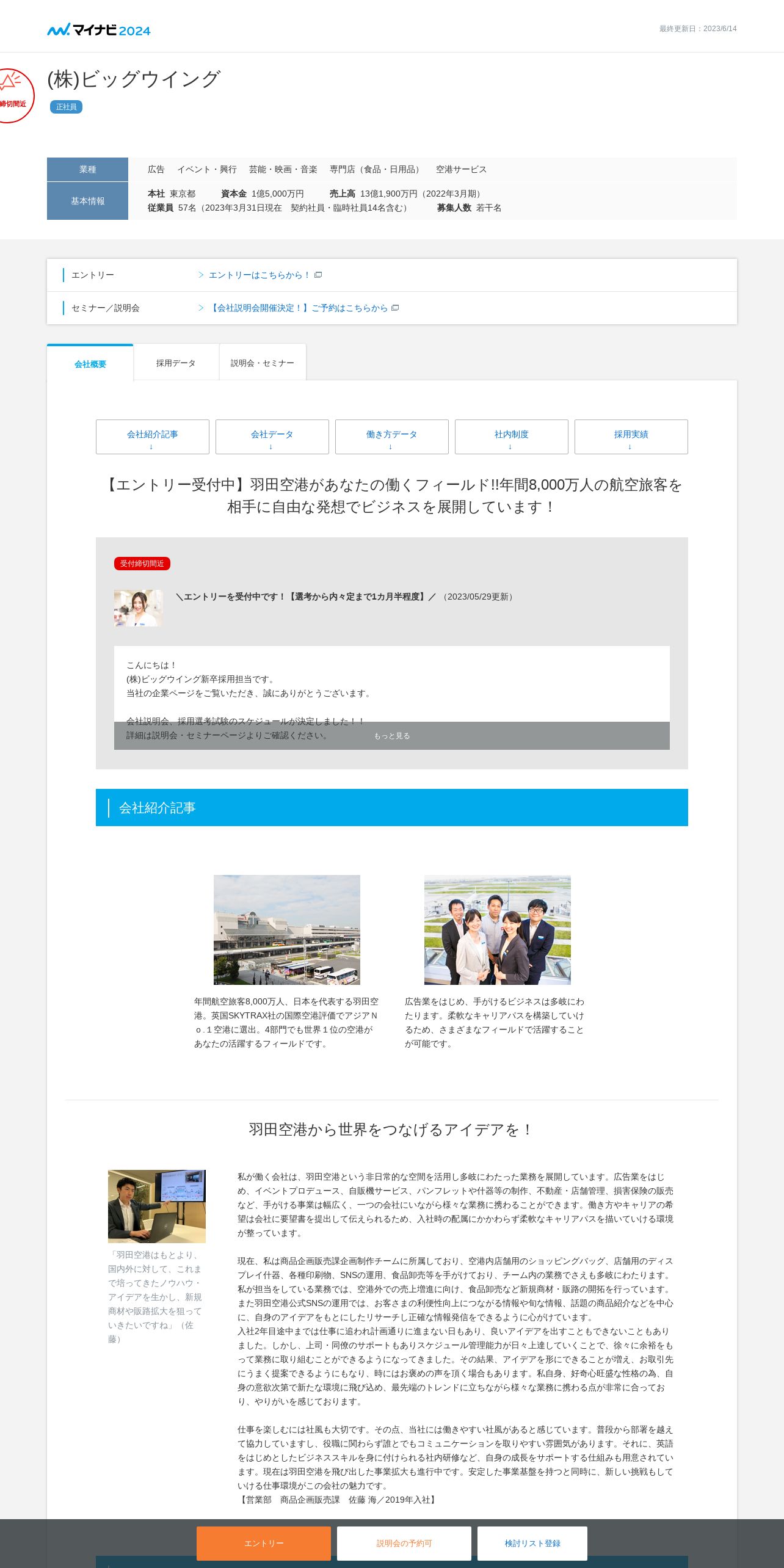Jump to 会社紹介記事 section
Viewport: 784px width, 1568px height.
tap(153, 437)
